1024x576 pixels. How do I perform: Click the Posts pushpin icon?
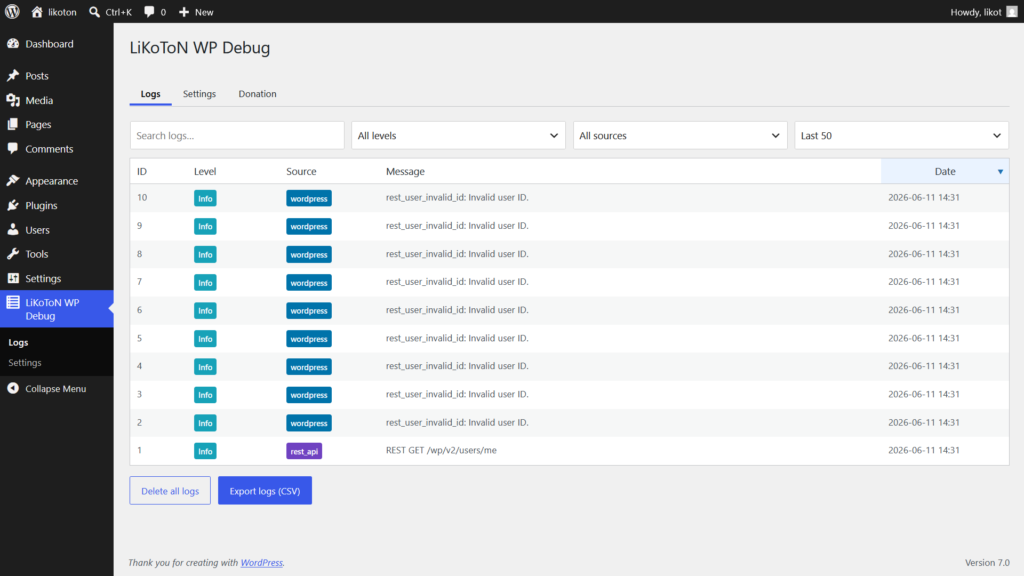[x=13, y=76]
